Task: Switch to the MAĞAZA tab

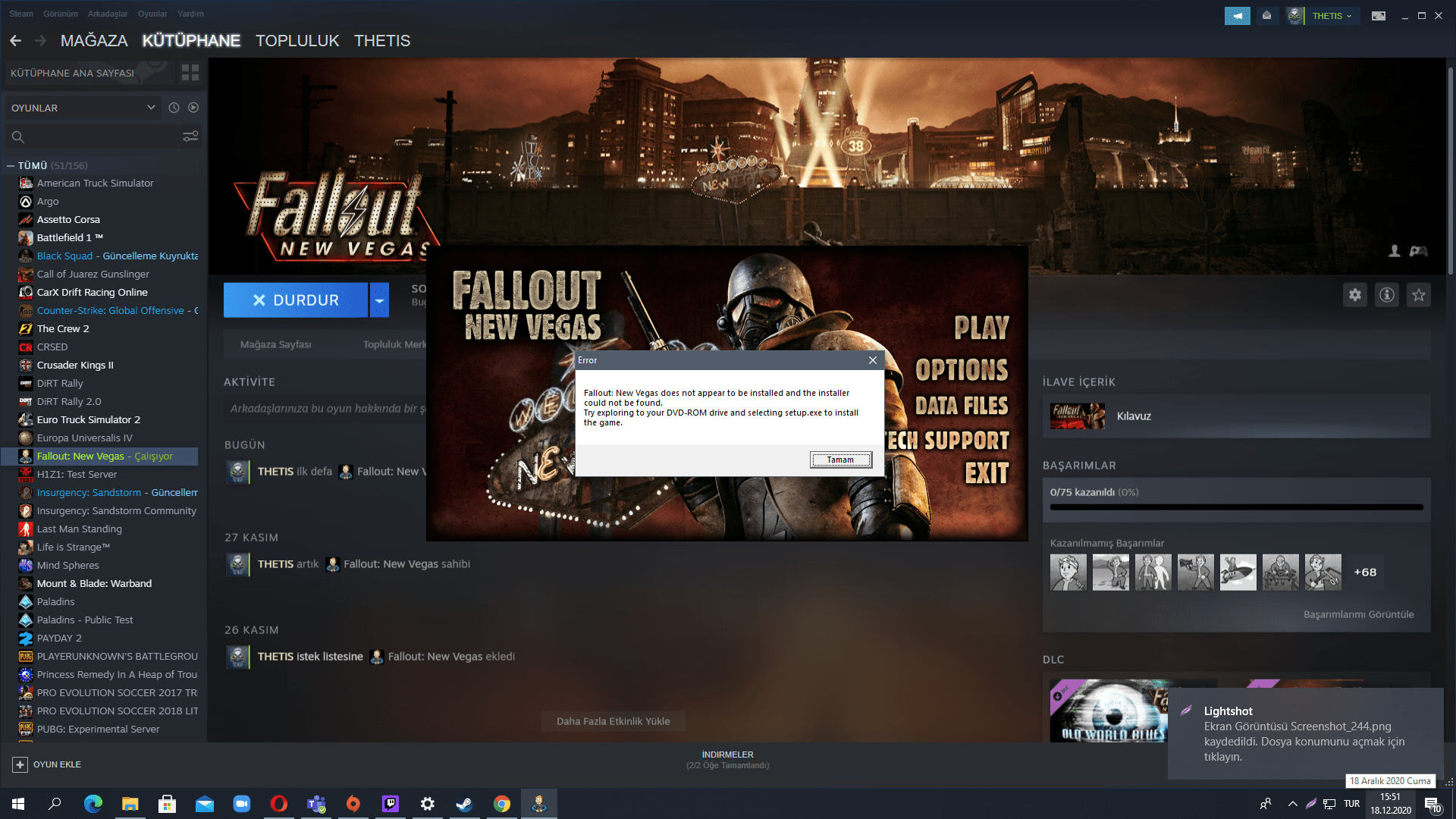Action: tap(94, 40)
